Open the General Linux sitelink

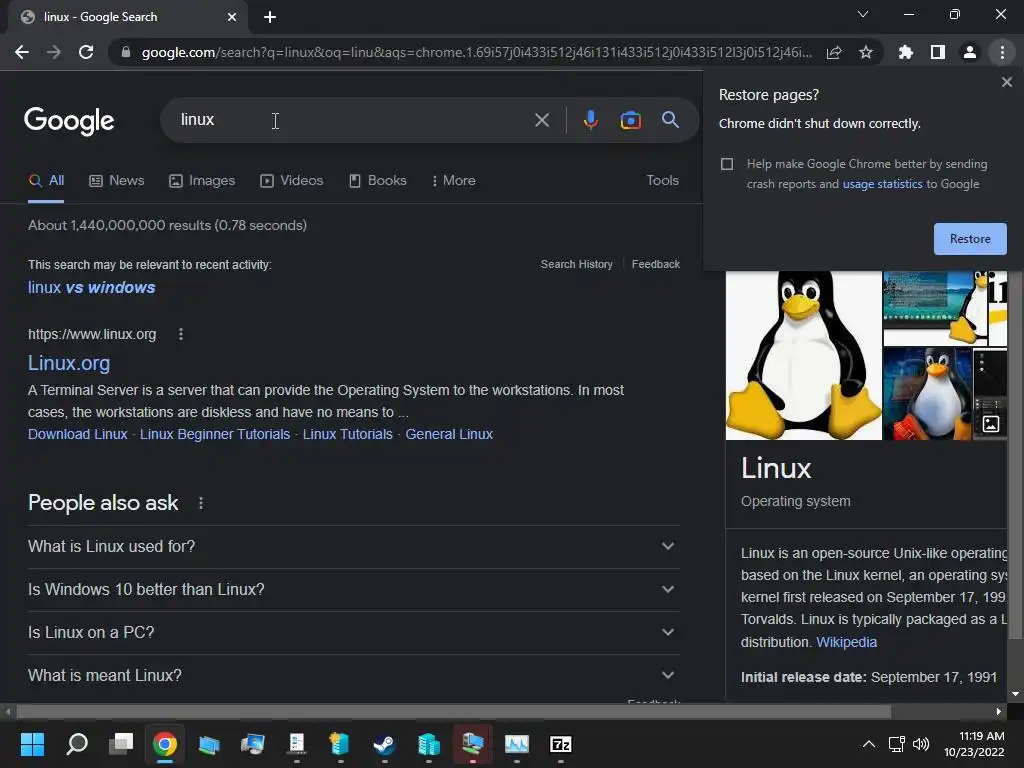[449, 434]
